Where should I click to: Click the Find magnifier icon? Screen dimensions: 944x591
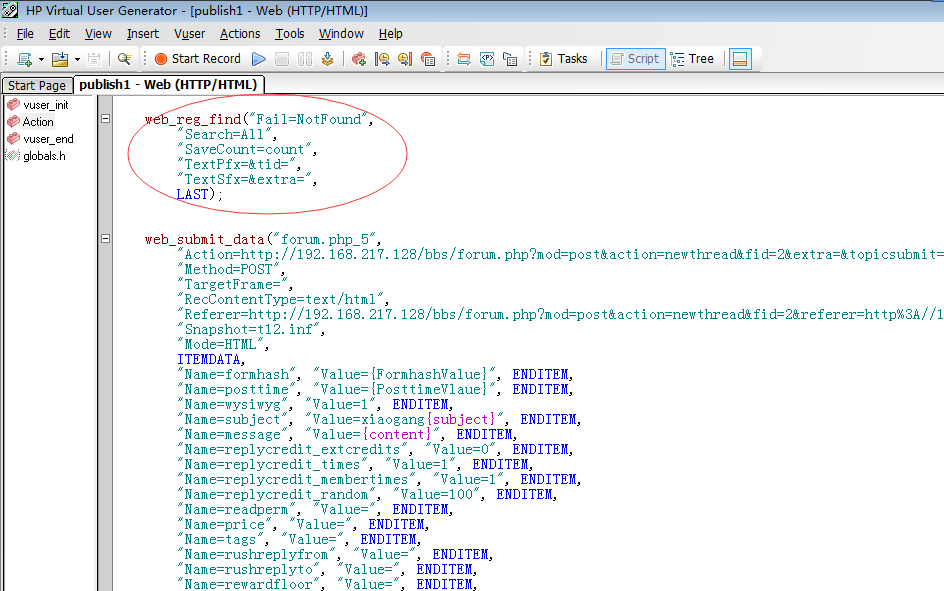[x=125, y=59]
